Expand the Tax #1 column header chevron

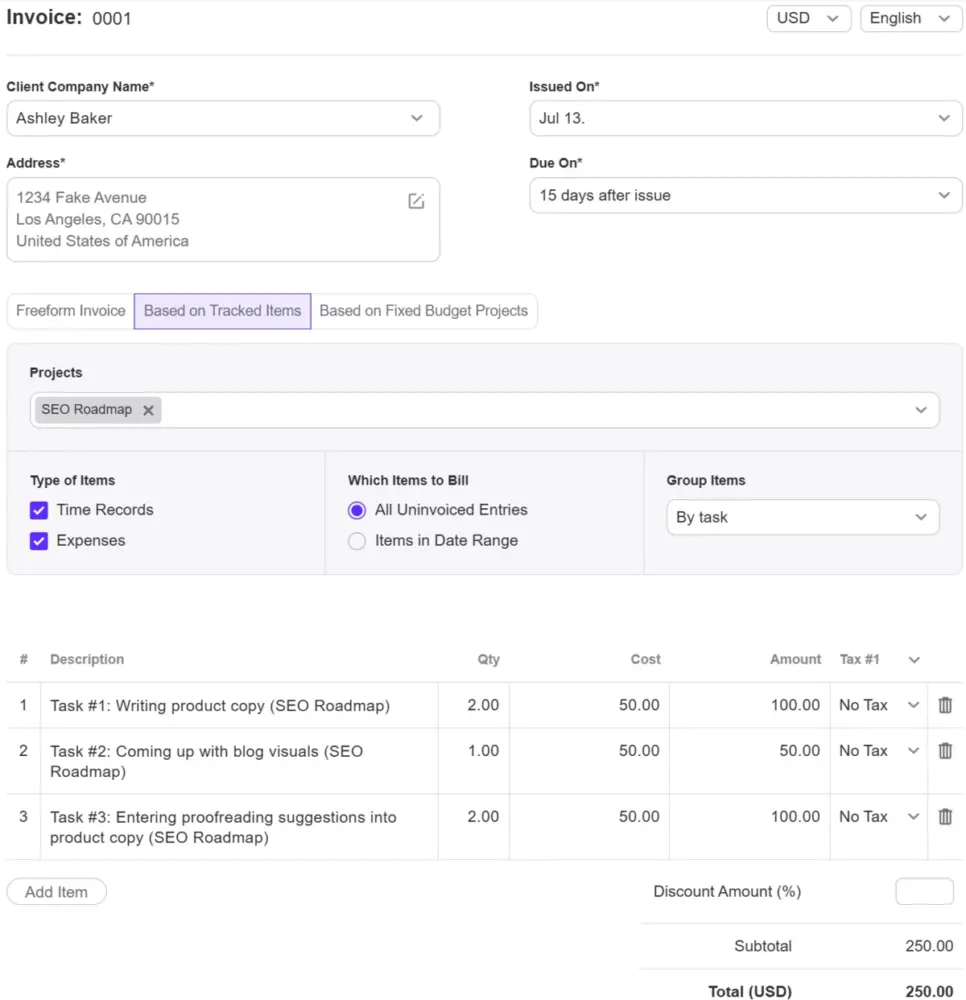click(x=914, y=660)
